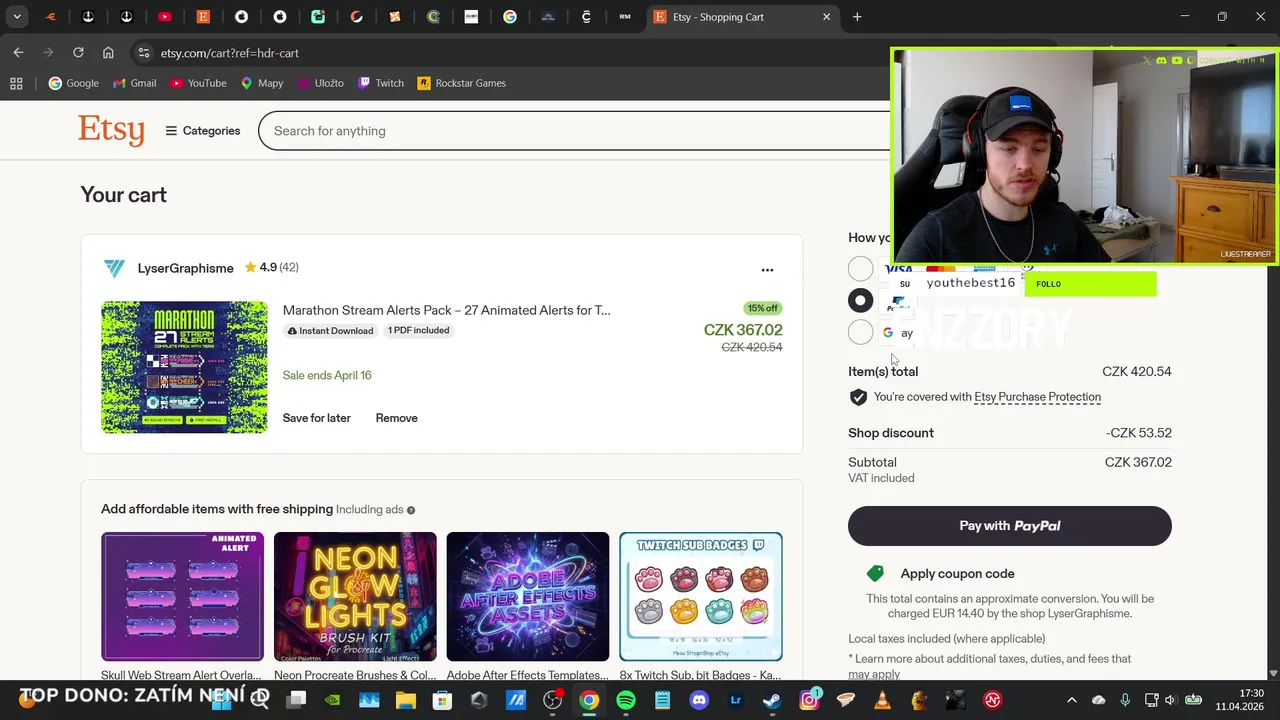Open the tab search dropdown arrow
1280x720 pixels.
[x=17, y=17]
